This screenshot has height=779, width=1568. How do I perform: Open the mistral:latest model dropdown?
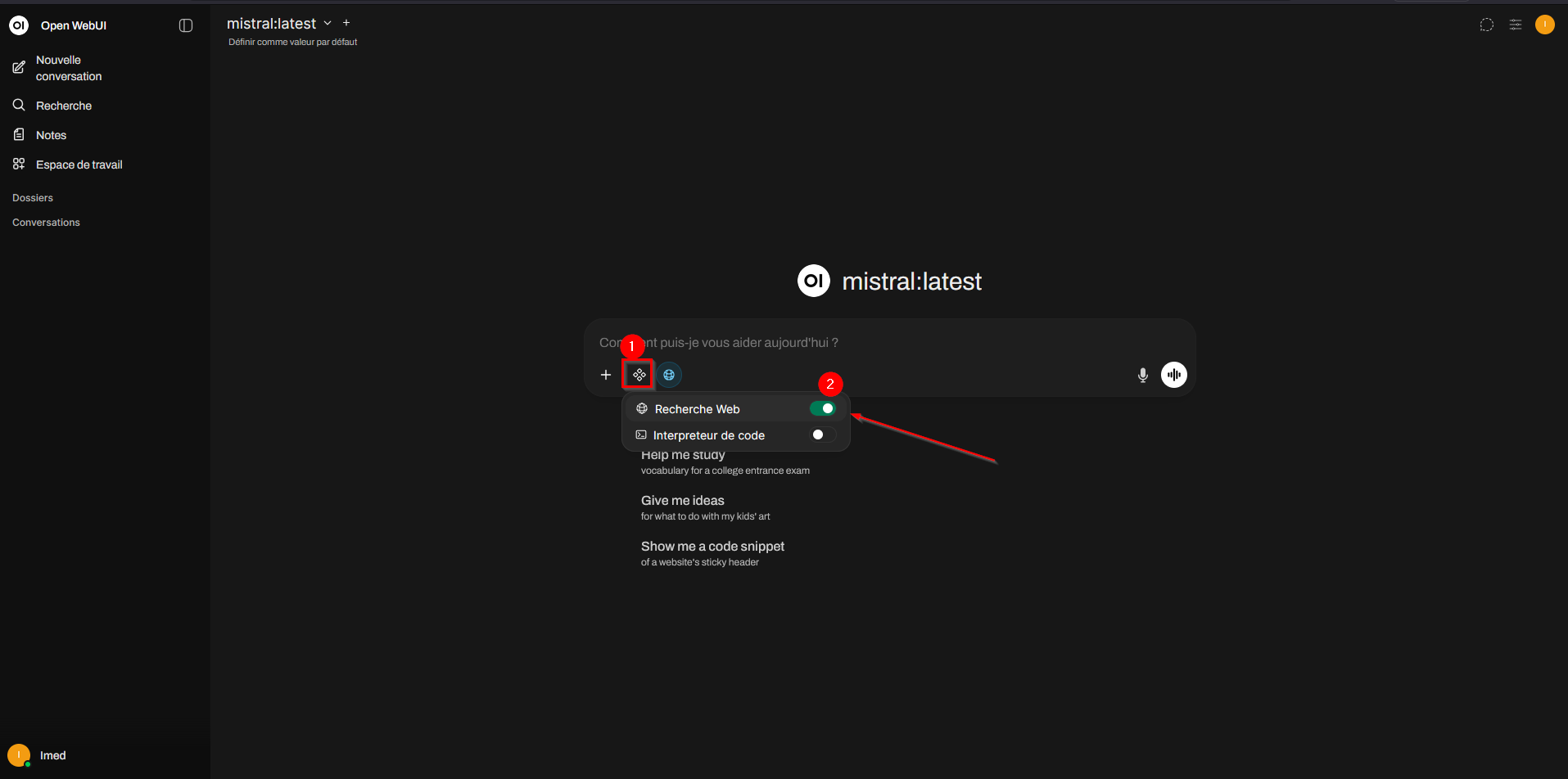(278, 23)
